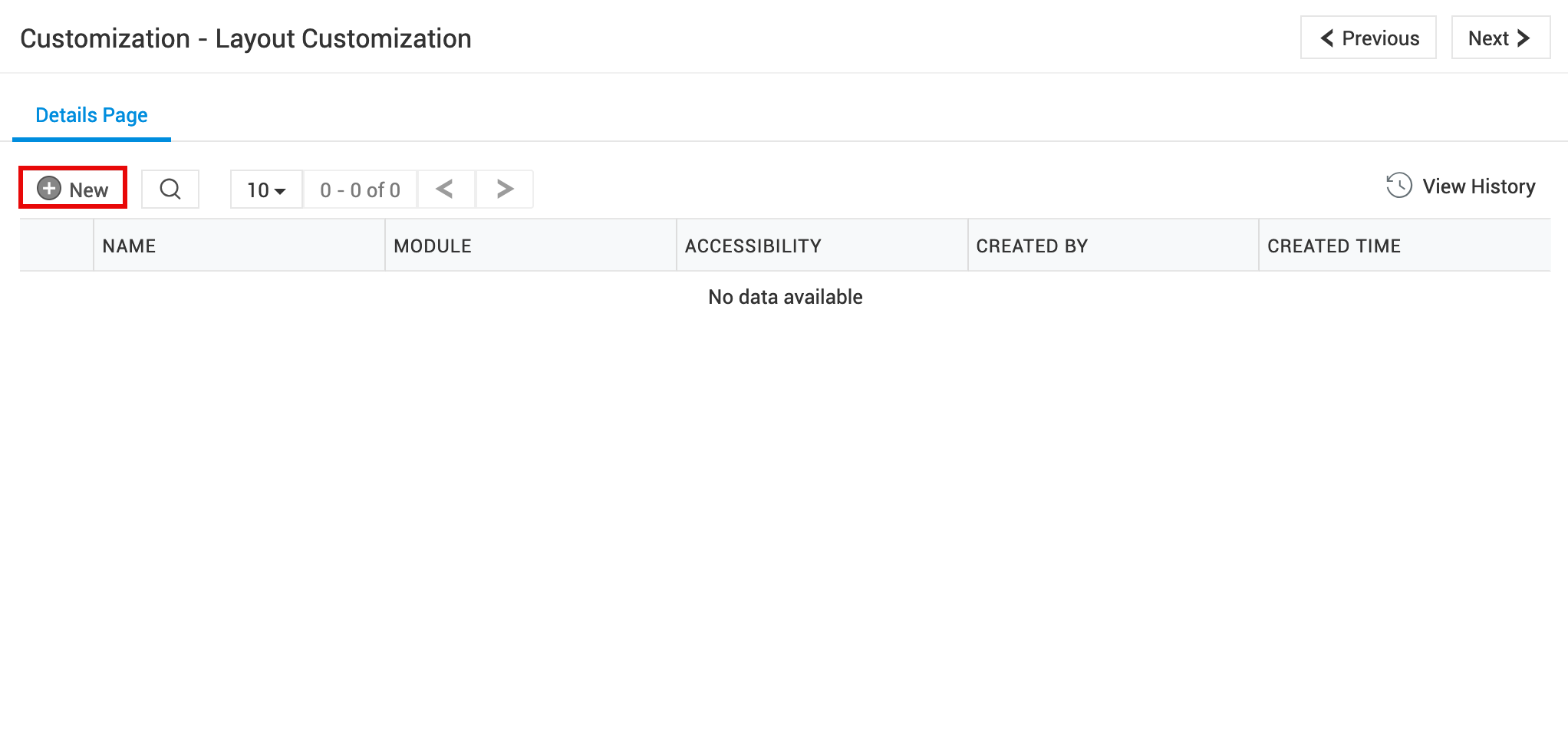Click the empty first column header cell
The width and height of the screenshot is (1568, 732).
click(57, 246)
